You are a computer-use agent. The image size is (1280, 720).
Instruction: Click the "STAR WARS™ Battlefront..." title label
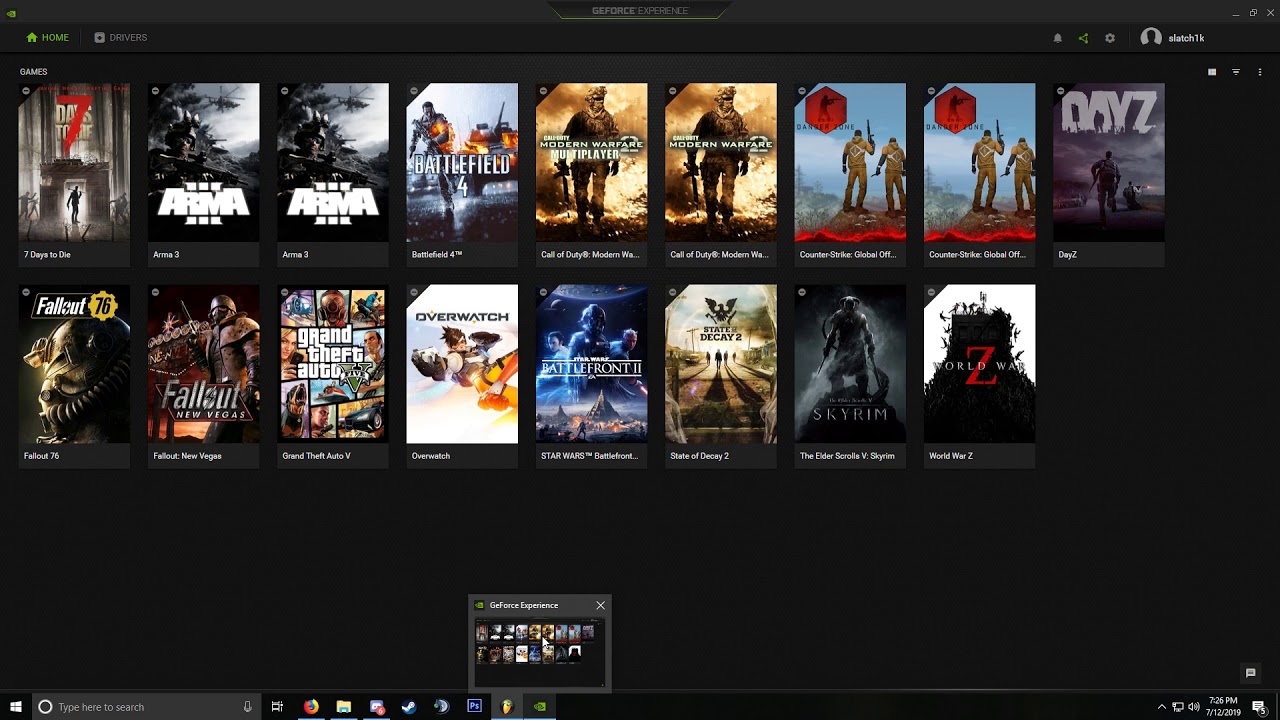tap(589, 456)
